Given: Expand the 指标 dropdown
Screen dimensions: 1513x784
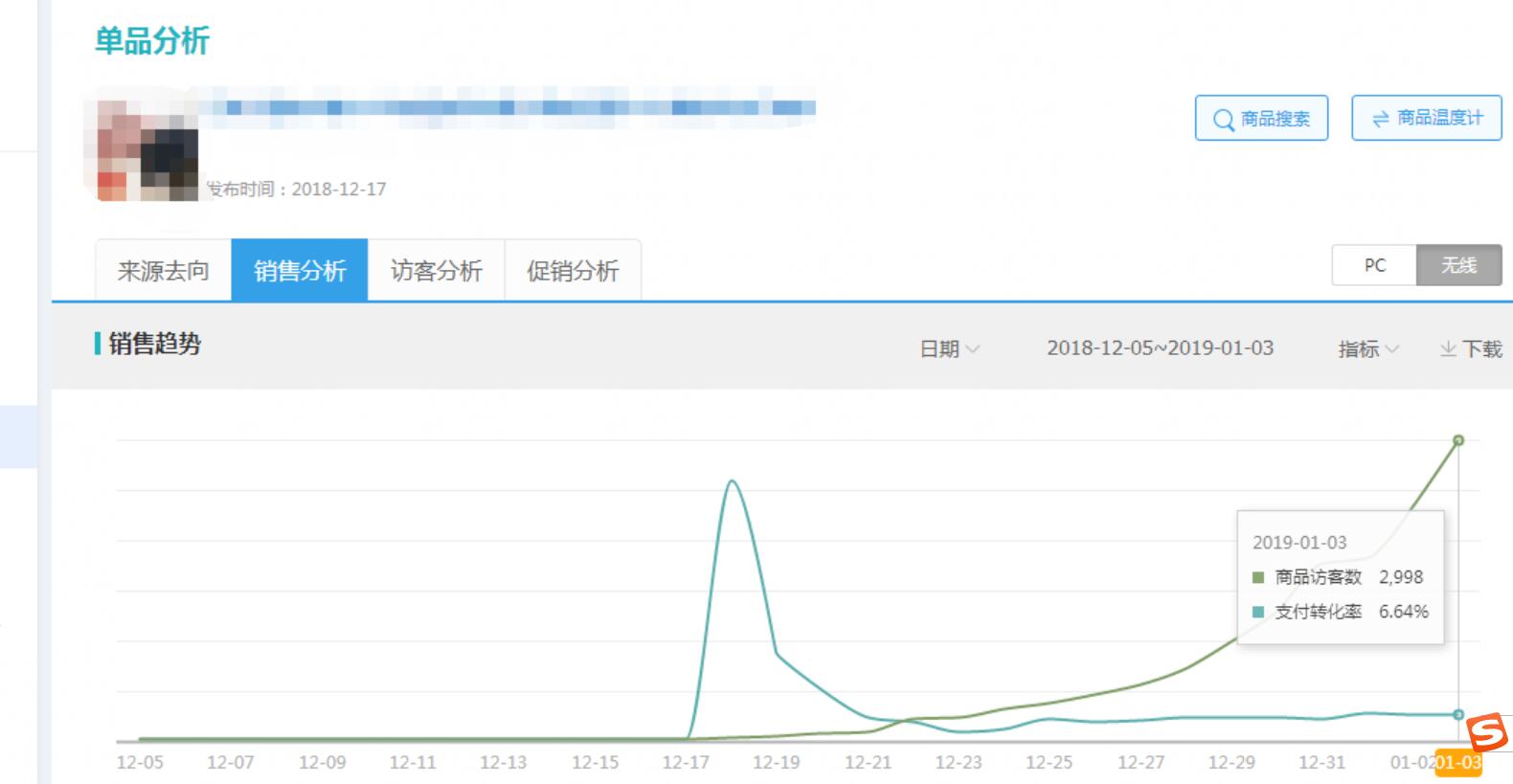Looking at the screenshot, I should (1368, 348).
